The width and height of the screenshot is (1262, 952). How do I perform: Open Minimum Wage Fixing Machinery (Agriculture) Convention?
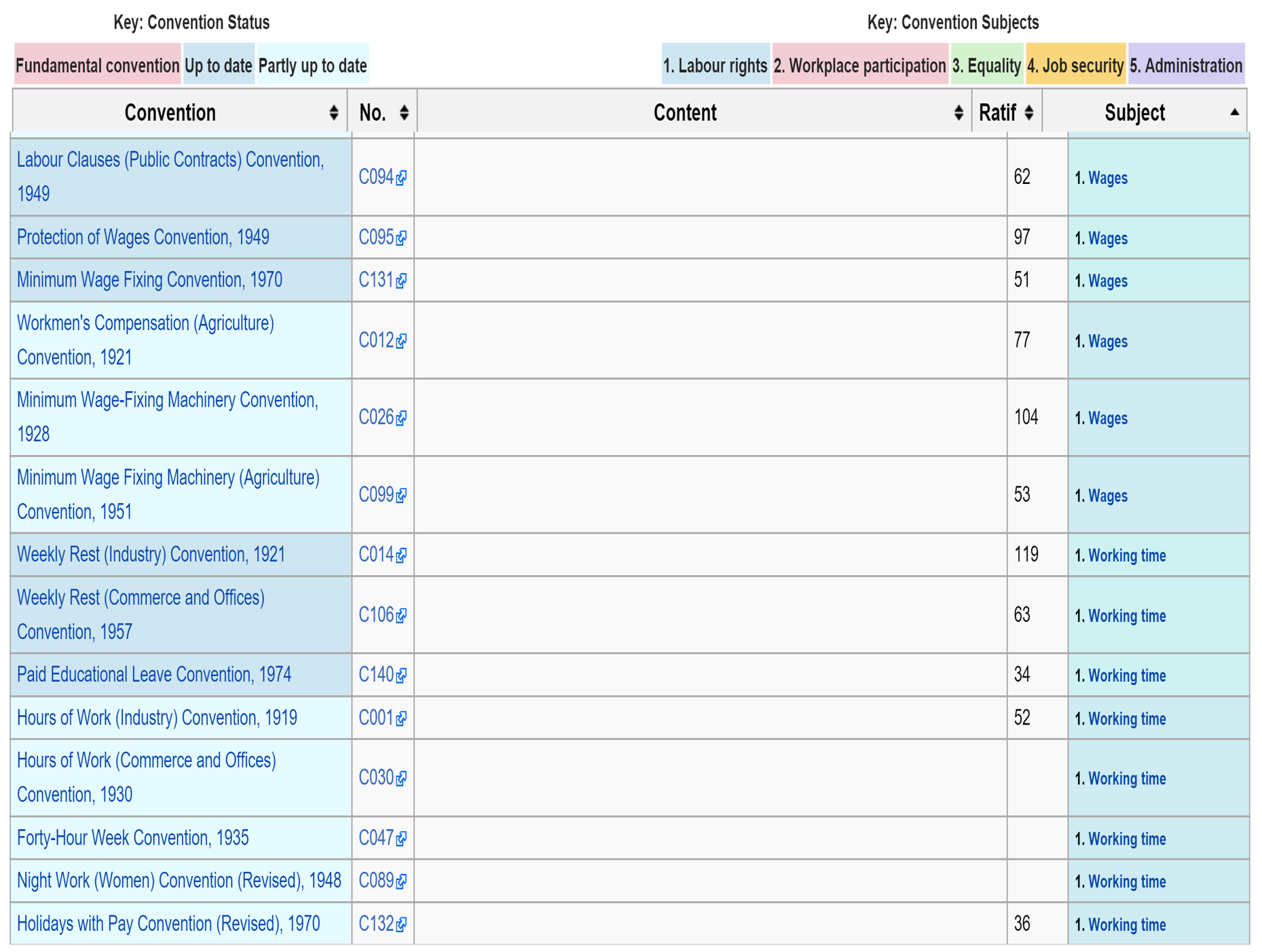(168, 494)
